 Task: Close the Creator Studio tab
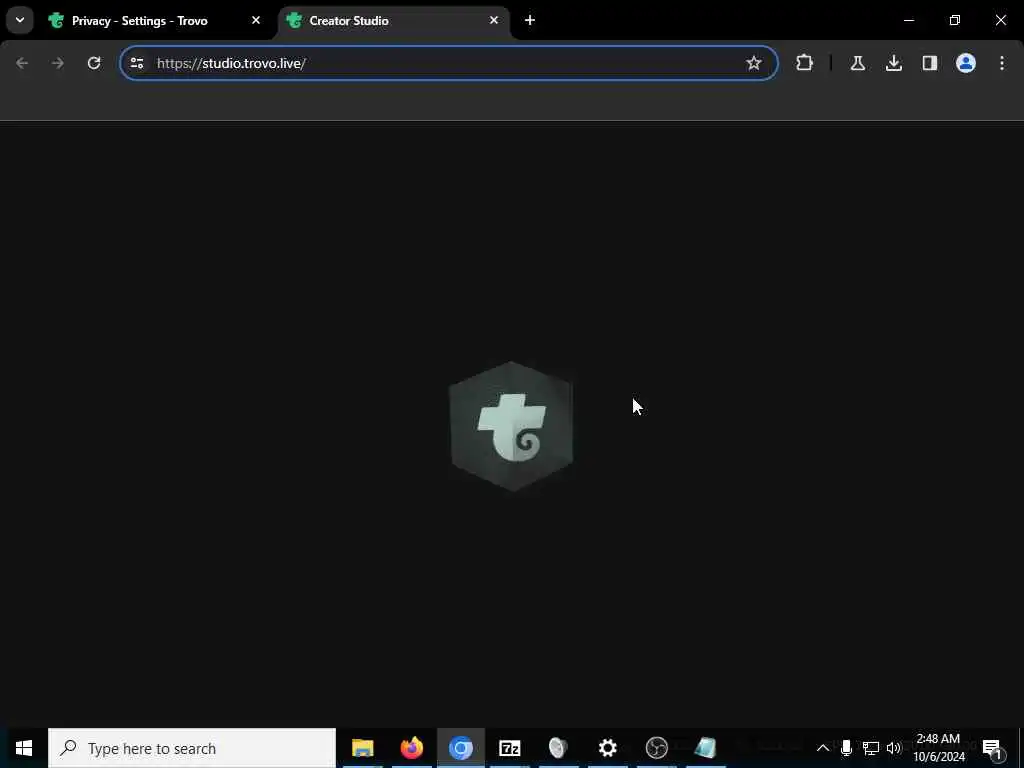pos(494,20)
